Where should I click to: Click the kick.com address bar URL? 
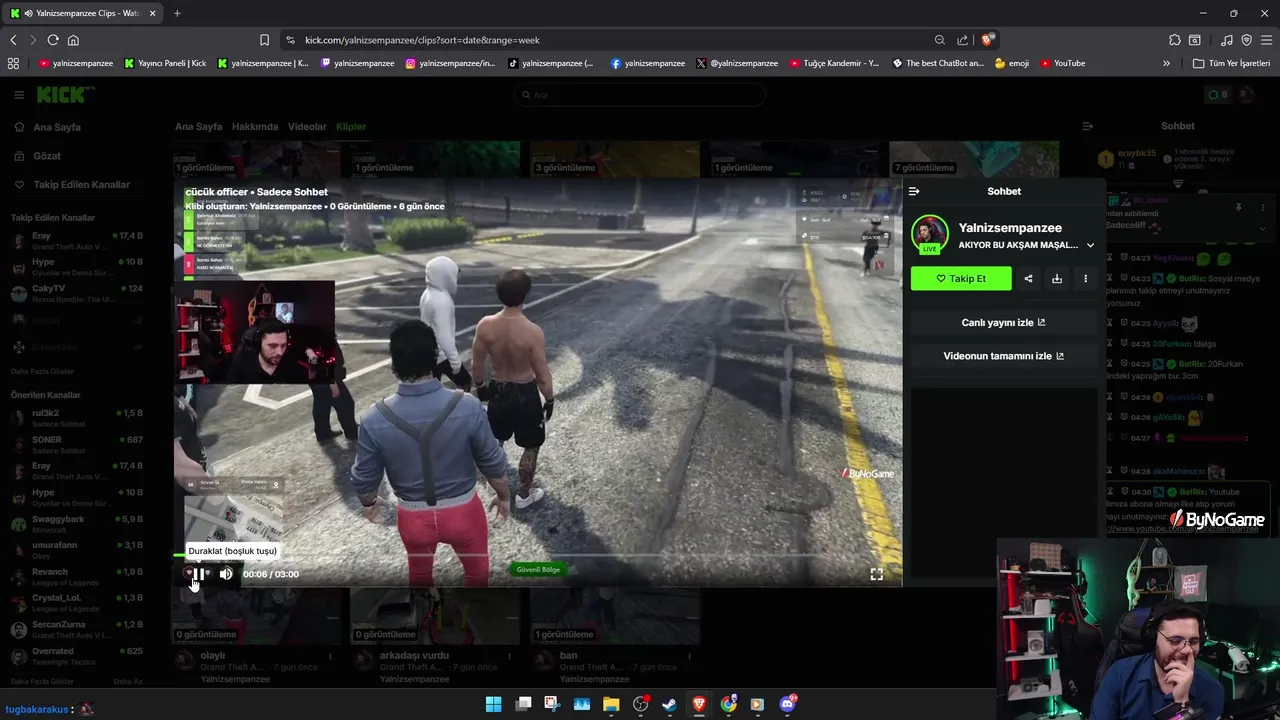click(422, 40)
